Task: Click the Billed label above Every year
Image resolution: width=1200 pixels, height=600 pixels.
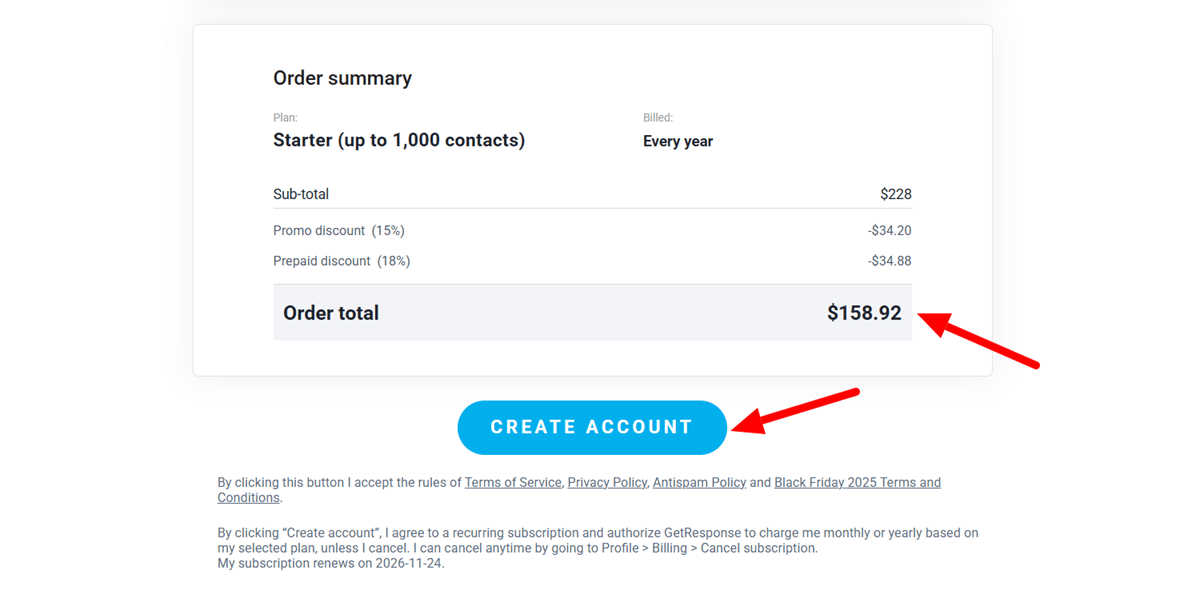Action: [x=658, y=117]
